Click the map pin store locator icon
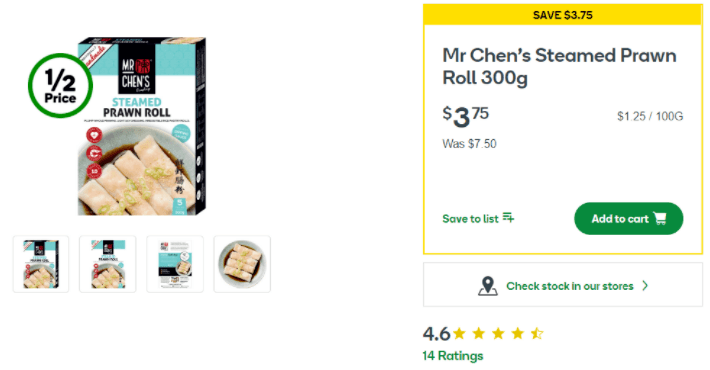 click(488, 286)
